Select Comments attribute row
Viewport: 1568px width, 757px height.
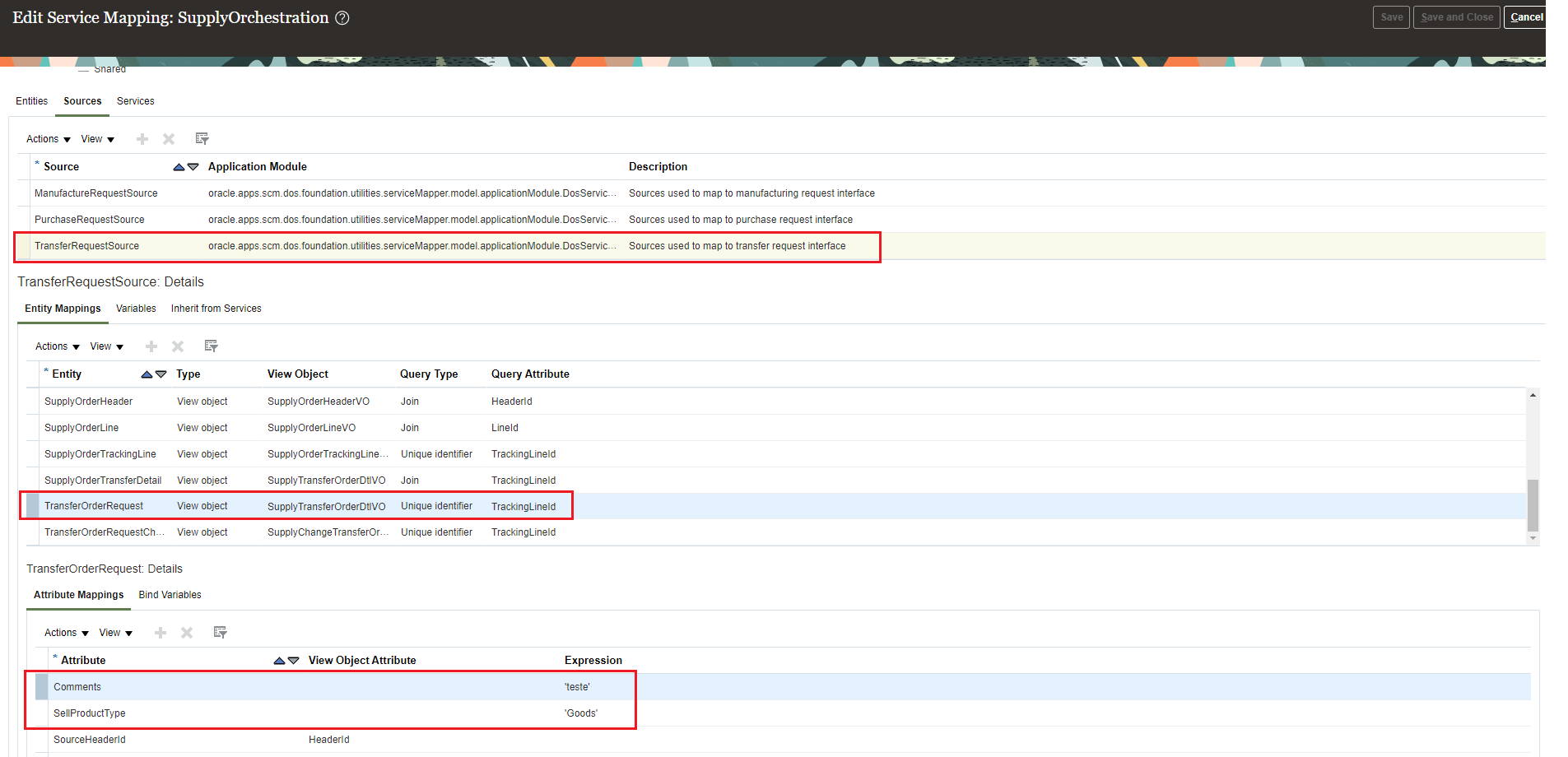click(x=783, y=687)
